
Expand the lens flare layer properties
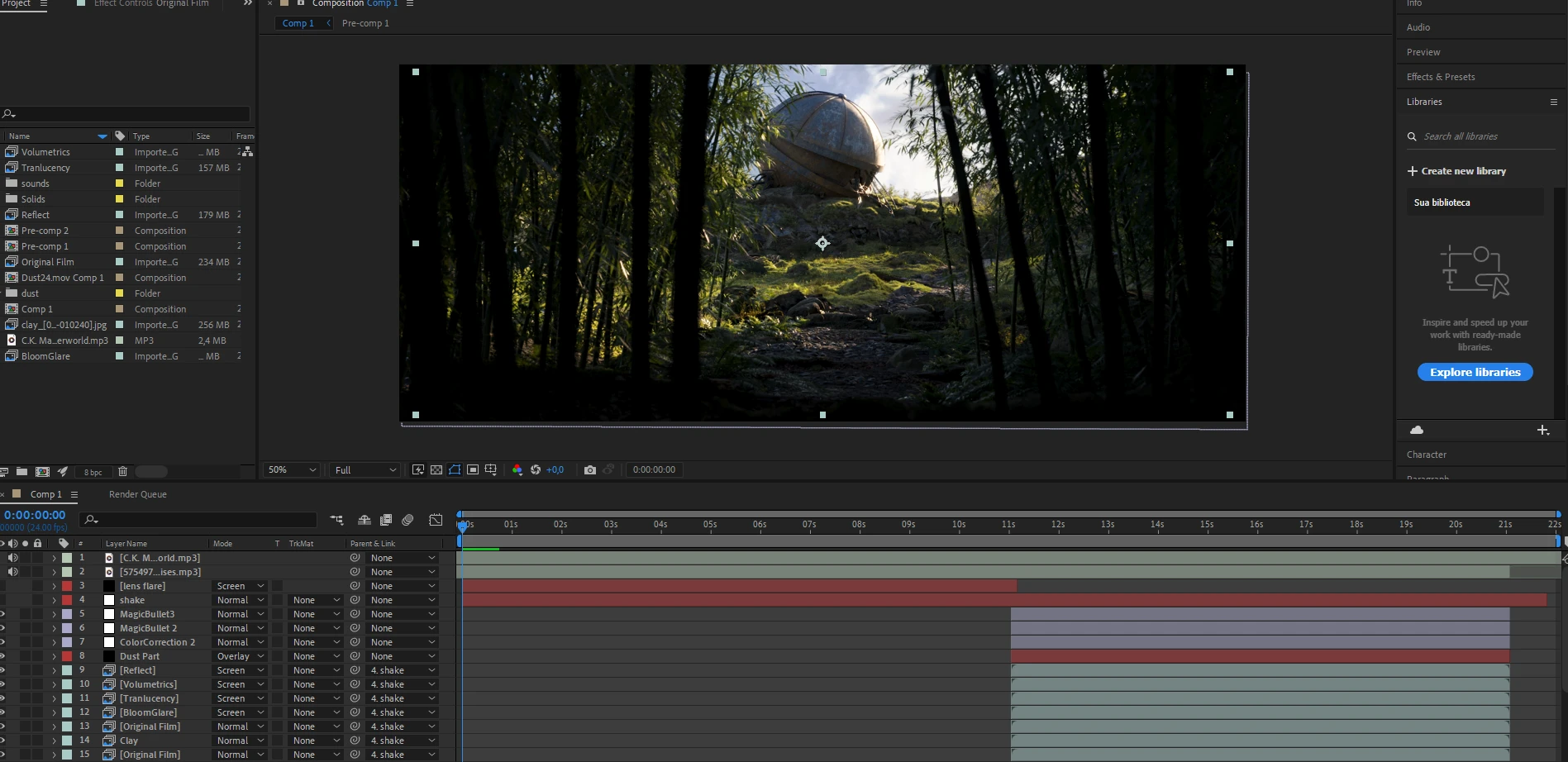click(x=55, y=586)
